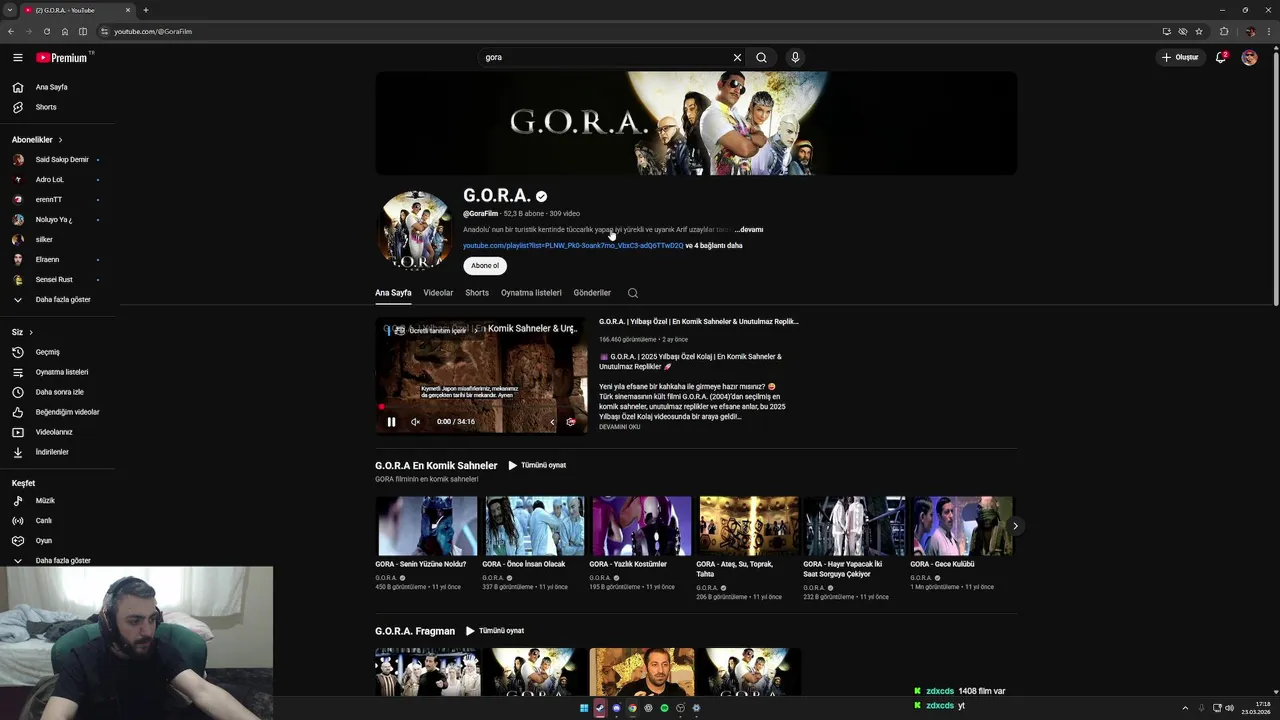
Task: Click Chrome's address bar URL
Action: tap(153, 31)
